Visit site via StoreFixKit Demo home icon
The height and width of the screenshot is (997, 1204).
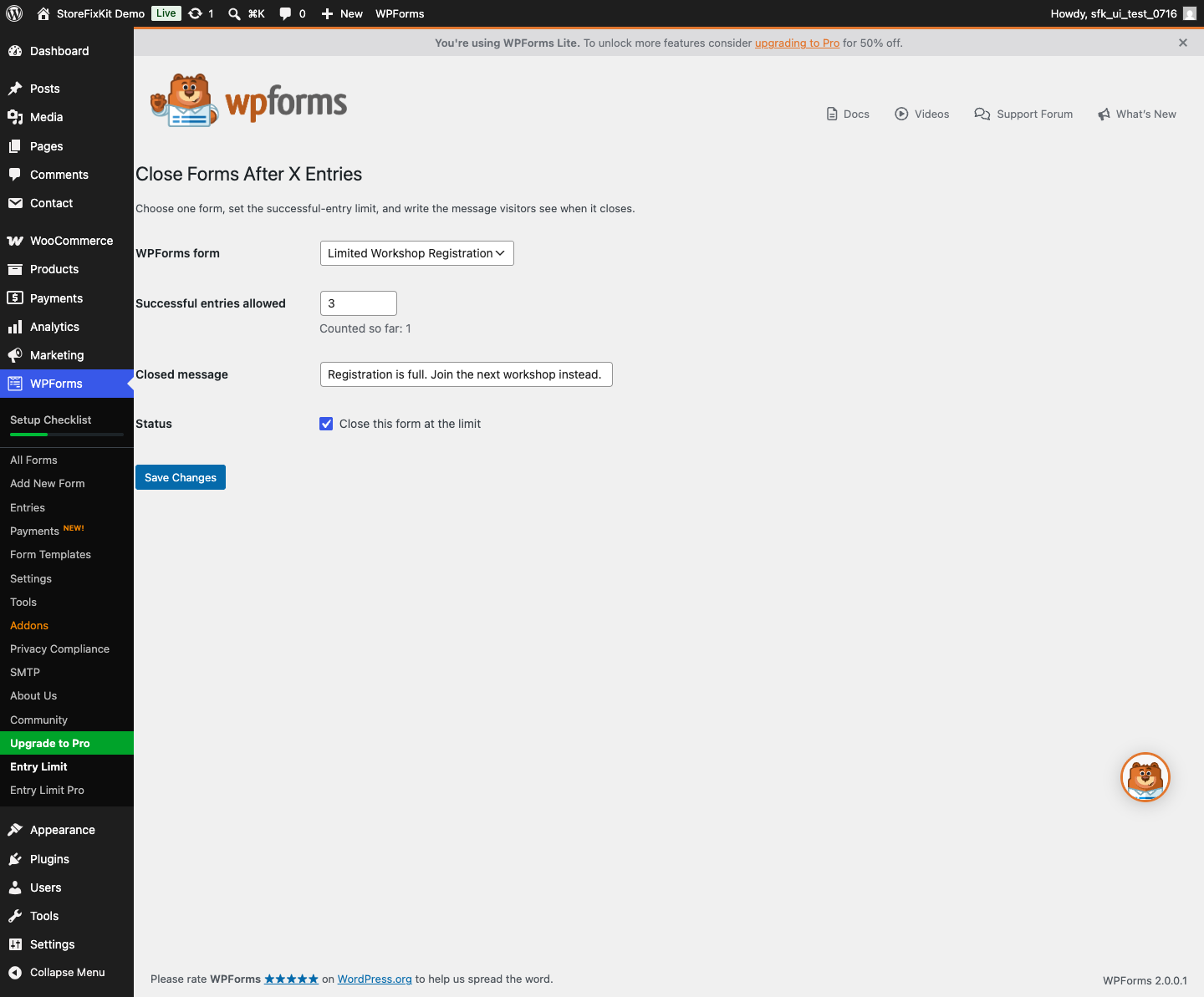(x=43, y=13)
